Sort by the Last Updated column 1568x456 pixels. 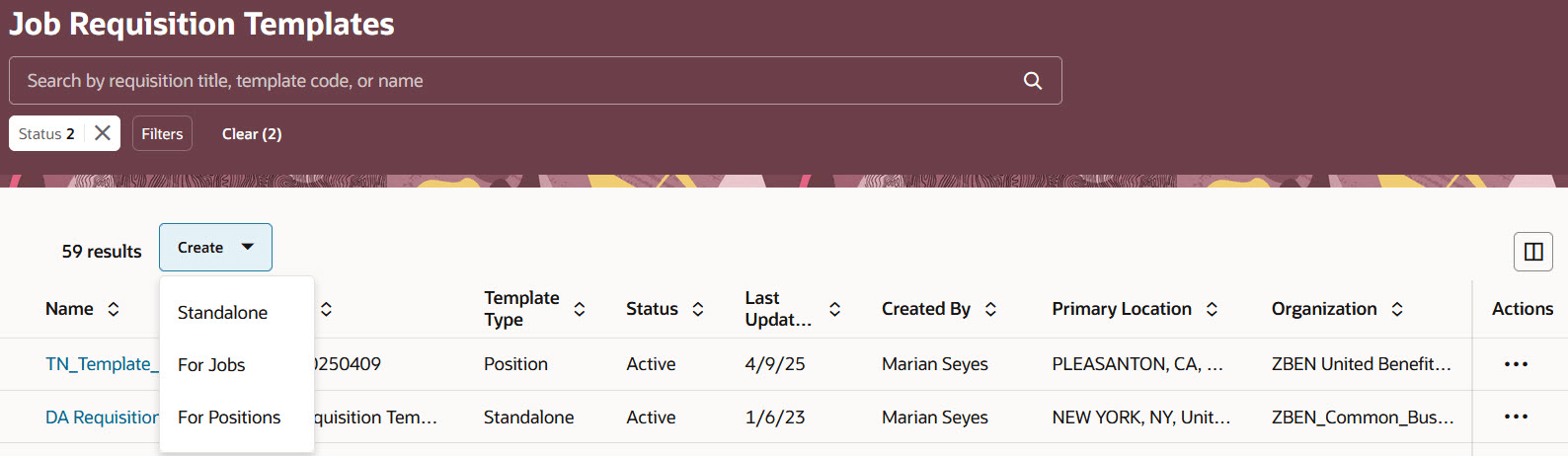click(x=834, y=309)
